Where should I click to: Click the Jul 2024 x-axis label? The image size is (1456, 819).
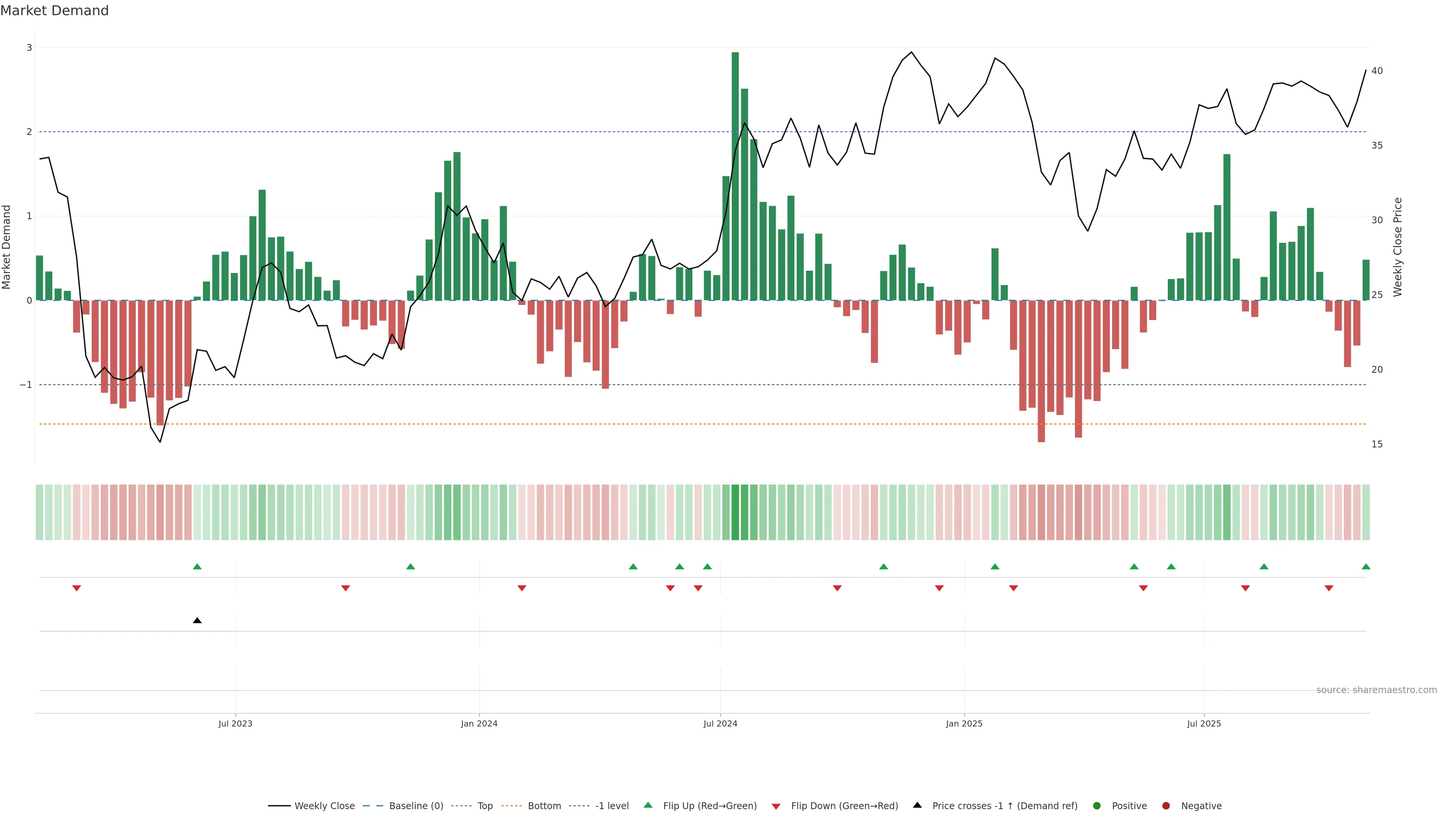(720, 723)
